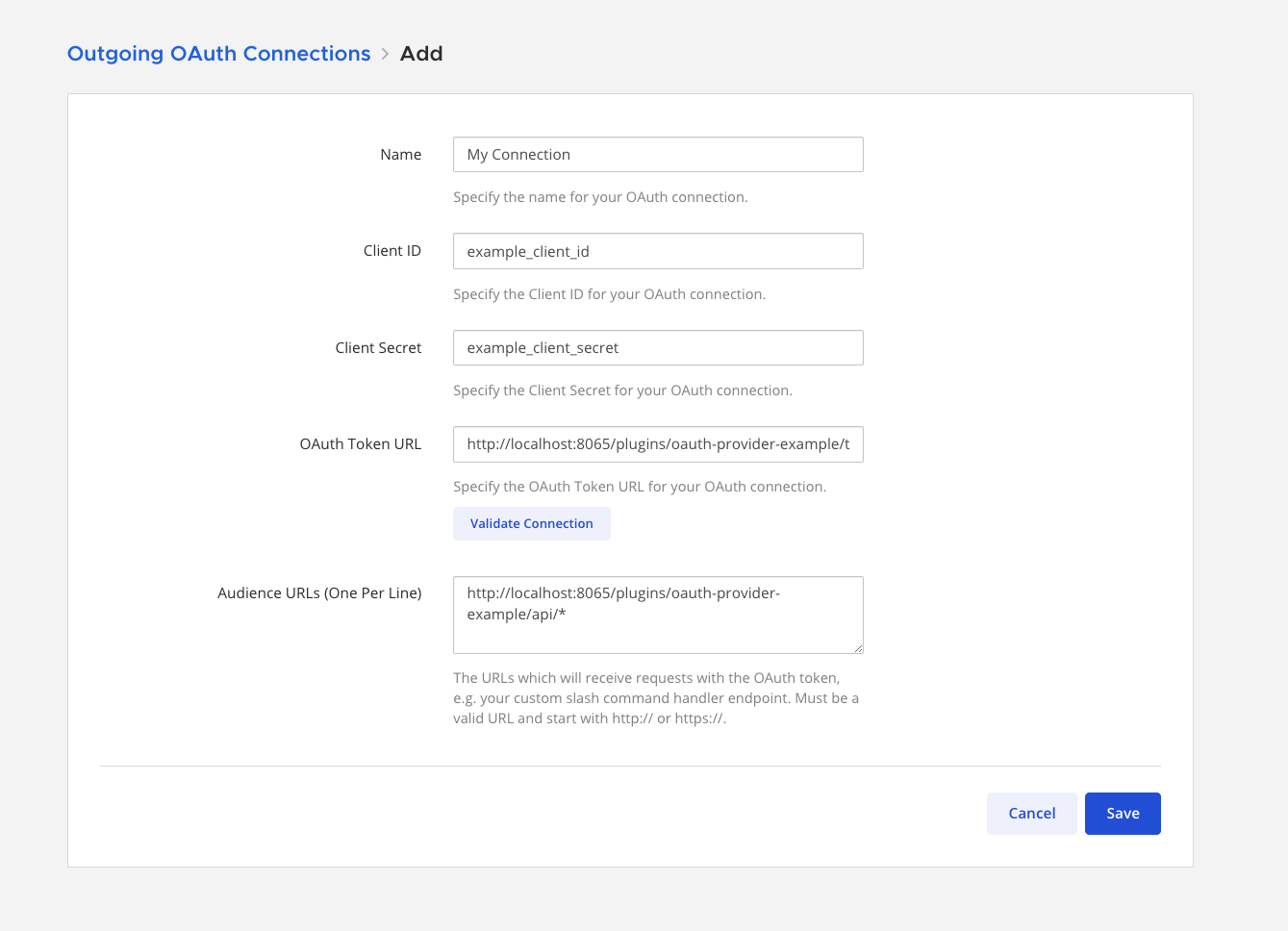1288x931 pixels.
Task: Click the Client Secret label
Action: click(378, 348)
